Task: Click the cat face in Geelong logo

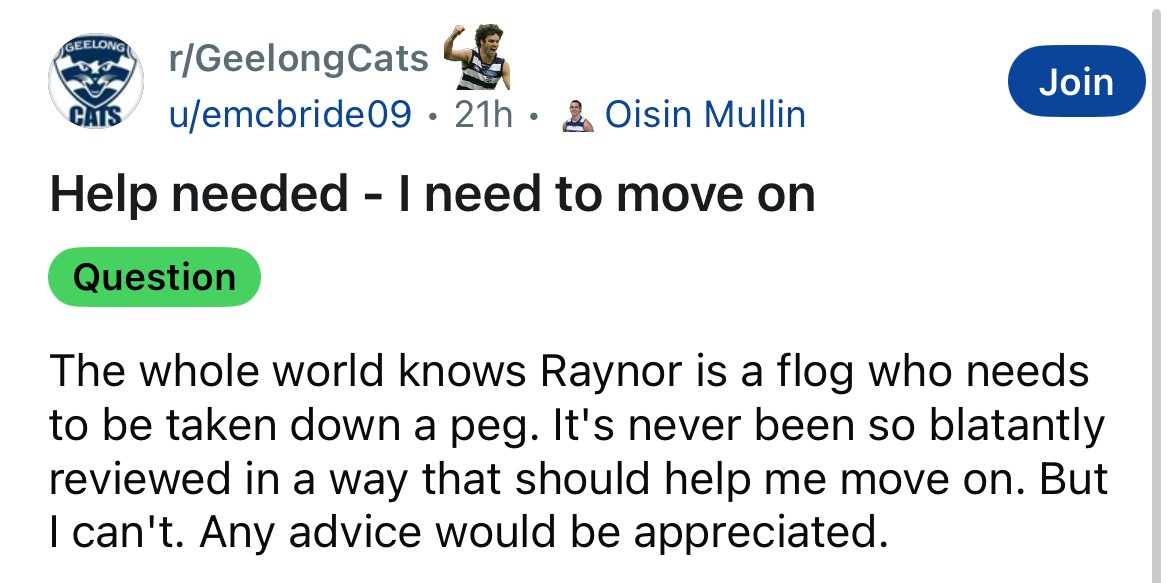Action: (x=96, y=80)
